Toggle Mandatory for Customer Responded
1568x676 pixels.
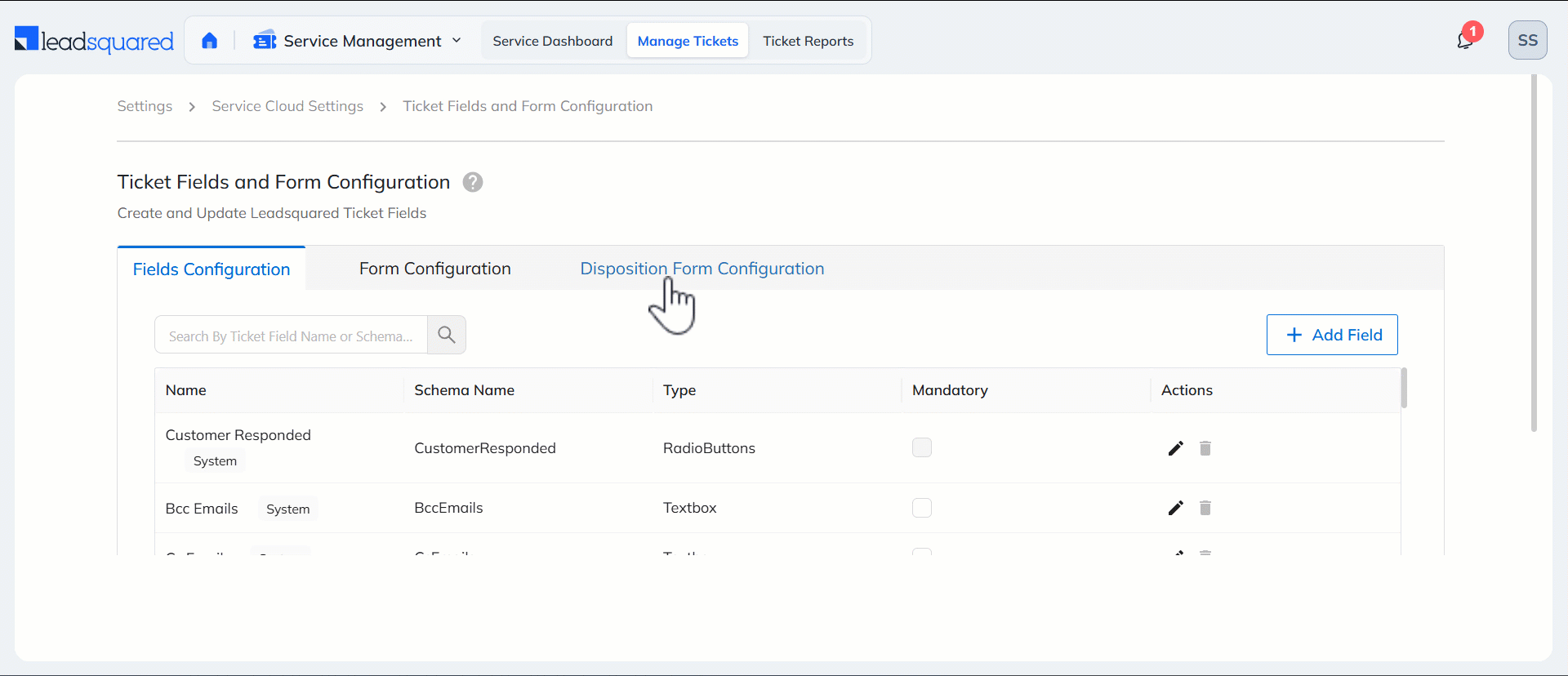(922, 447)
